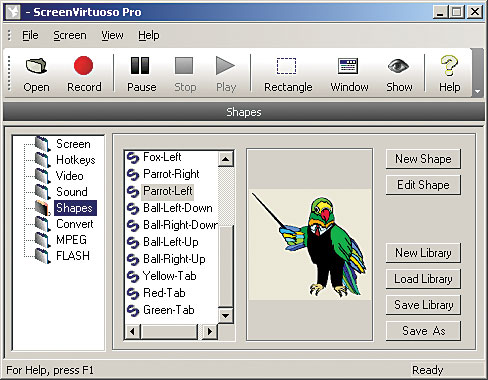
Task: Click the Hotkeys tree item icon
Action: coord(43,160)
